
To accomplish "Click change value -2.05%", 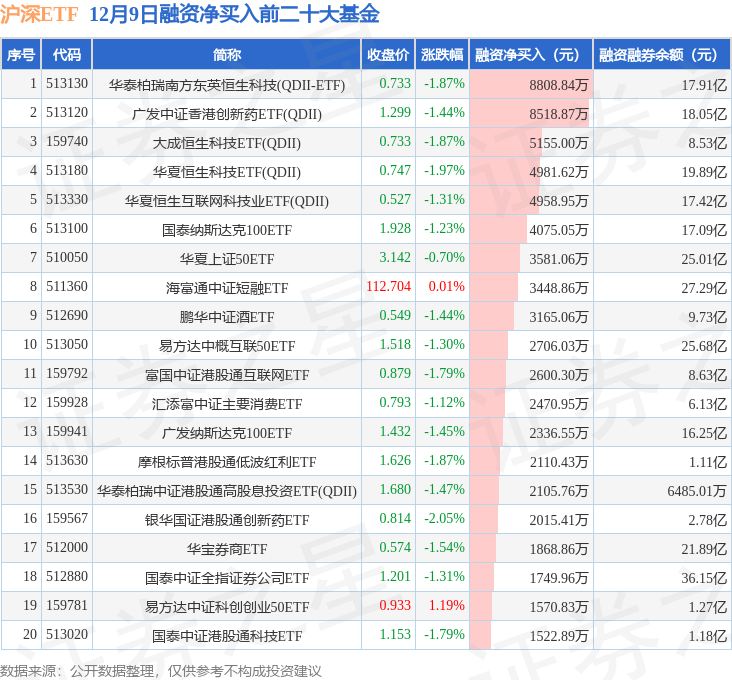I will click(444, 518).
